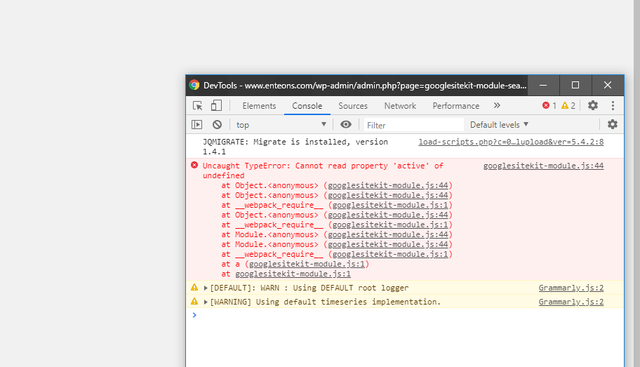This screenshot has height=367, width=640.
Task: Open DevTools settings gear in tab bar
Action: tap(593, 106)
